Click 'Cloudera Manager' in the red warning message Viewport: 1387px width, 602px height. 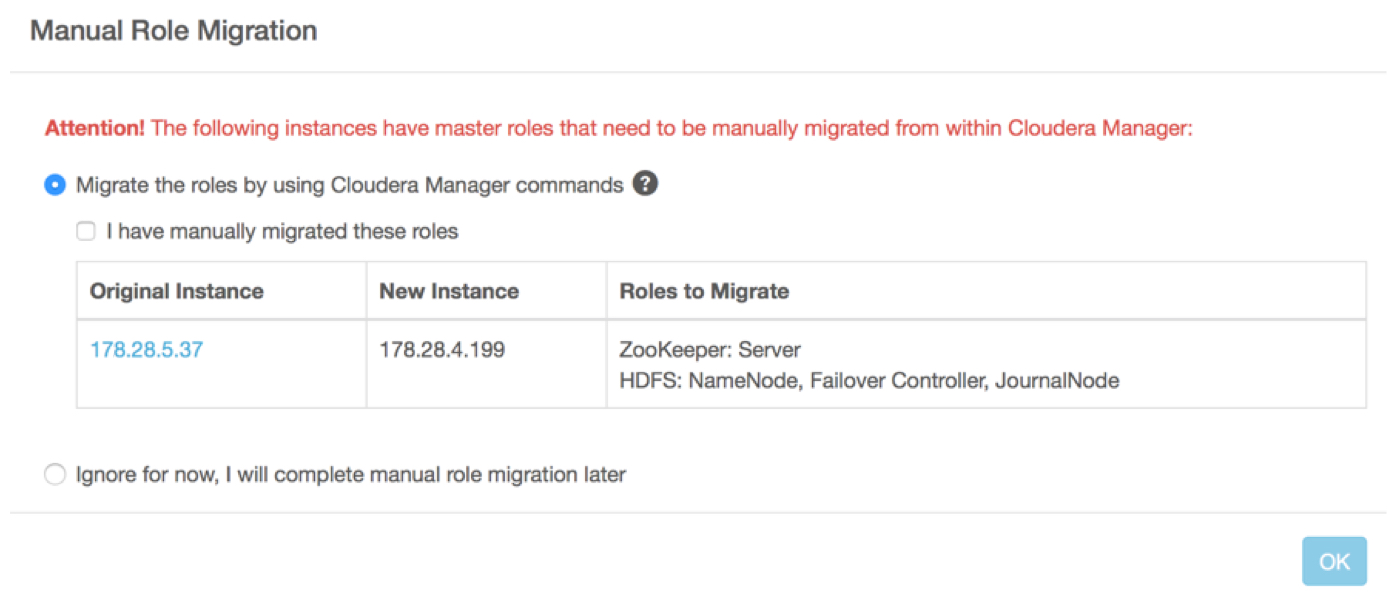(x=1098, y=128)
